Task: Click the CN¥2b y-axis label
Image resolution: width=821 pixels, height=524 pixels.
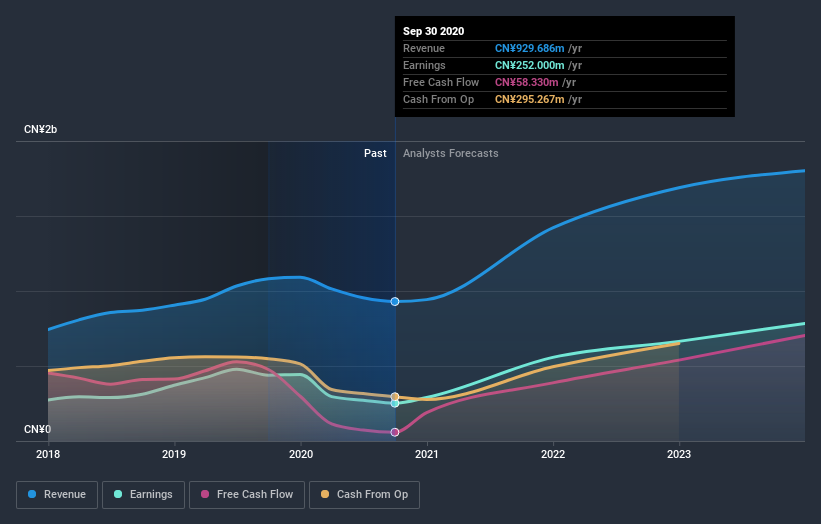Action: coord(40,129)
